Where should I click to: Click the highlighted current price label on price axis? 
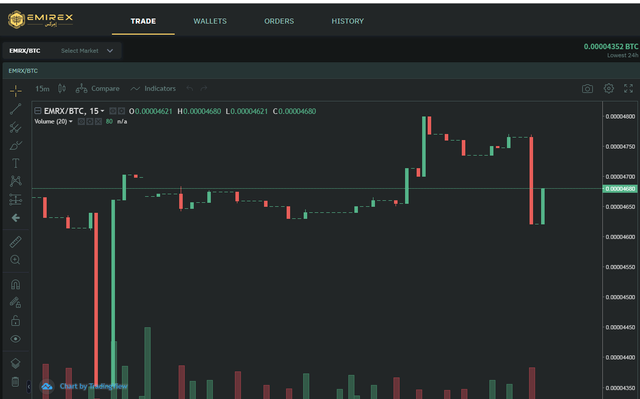pos(620,189)
